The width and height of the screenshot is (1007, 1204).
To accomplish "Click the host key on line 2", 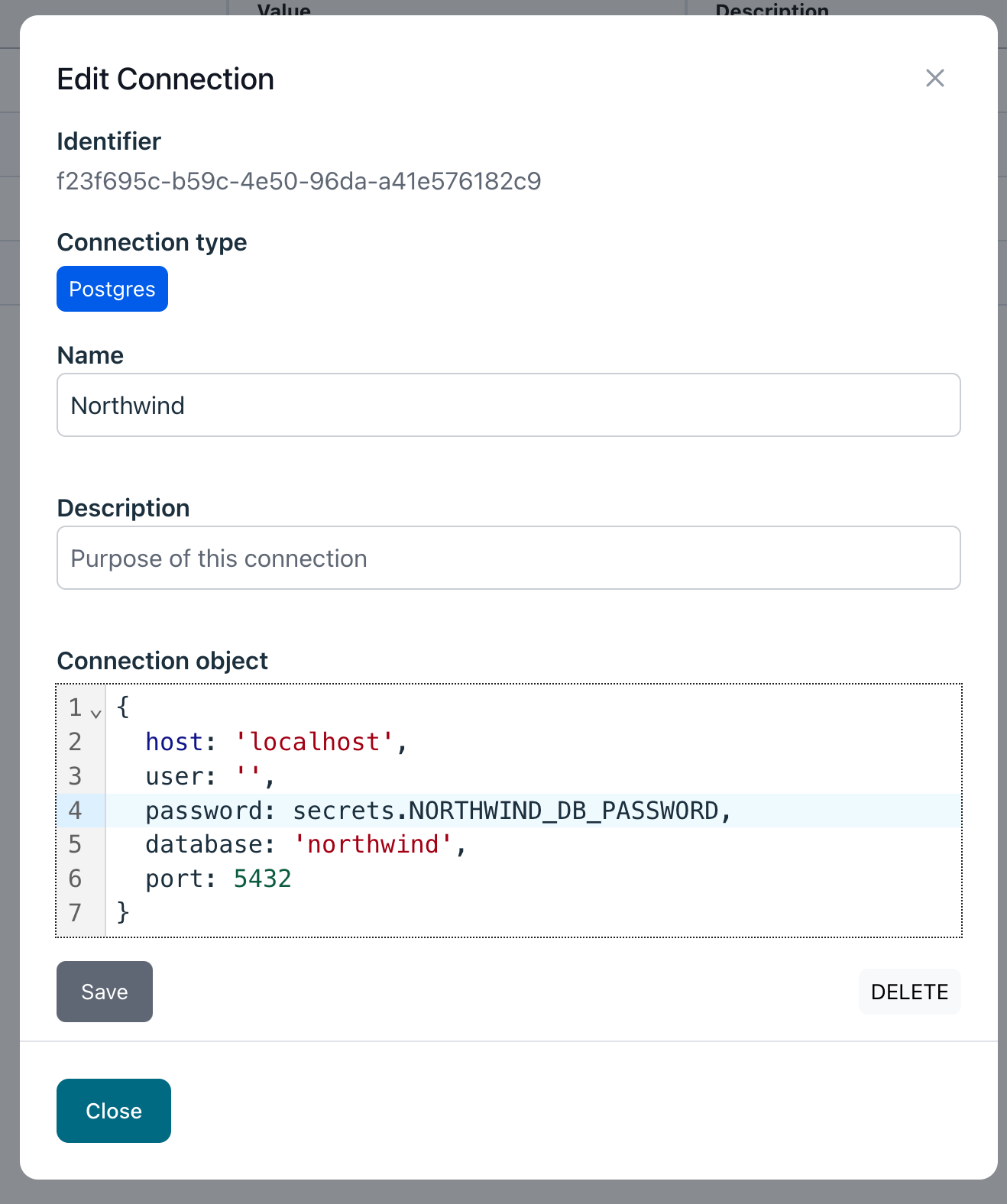I will (x=173, y=742).
